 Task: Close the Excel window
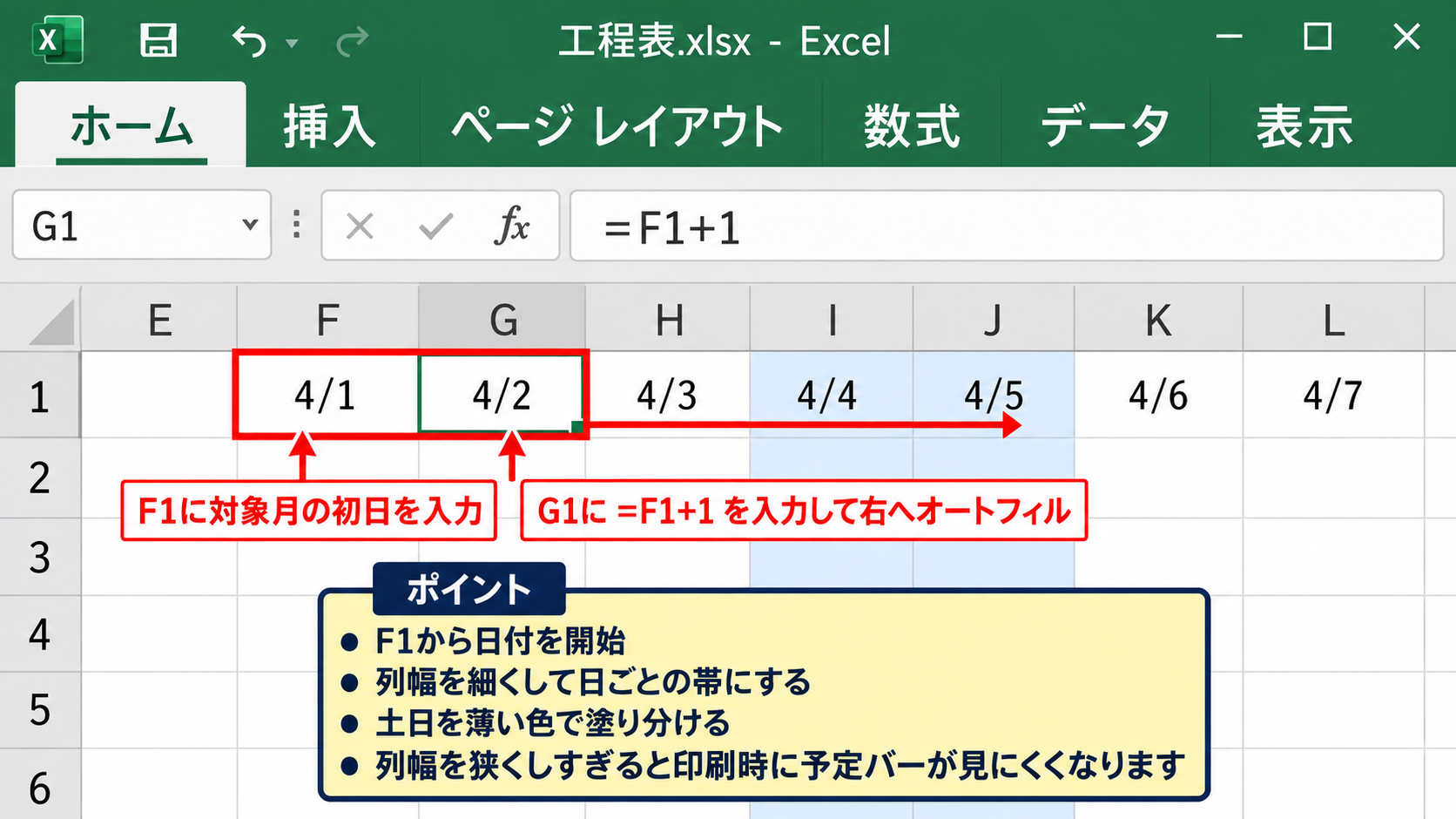pos(1406,37)
